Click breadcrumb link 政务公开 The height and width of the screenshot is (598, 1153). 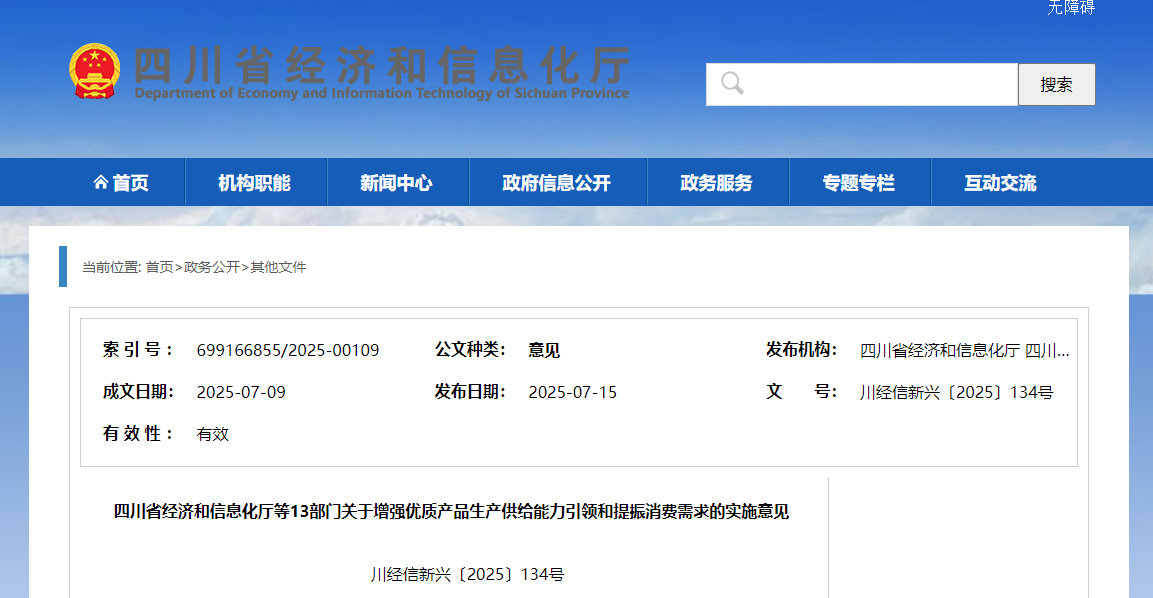212,267
